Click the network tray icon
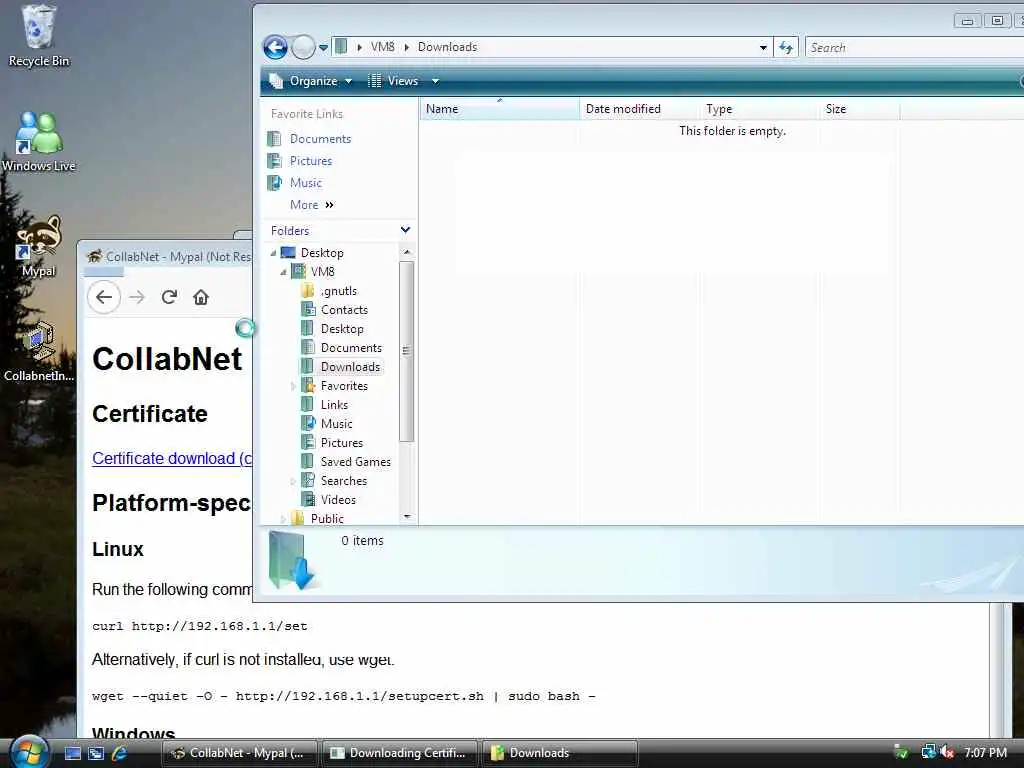The width and height of the screenshot is (1024, 768). [x=927, y=752]
